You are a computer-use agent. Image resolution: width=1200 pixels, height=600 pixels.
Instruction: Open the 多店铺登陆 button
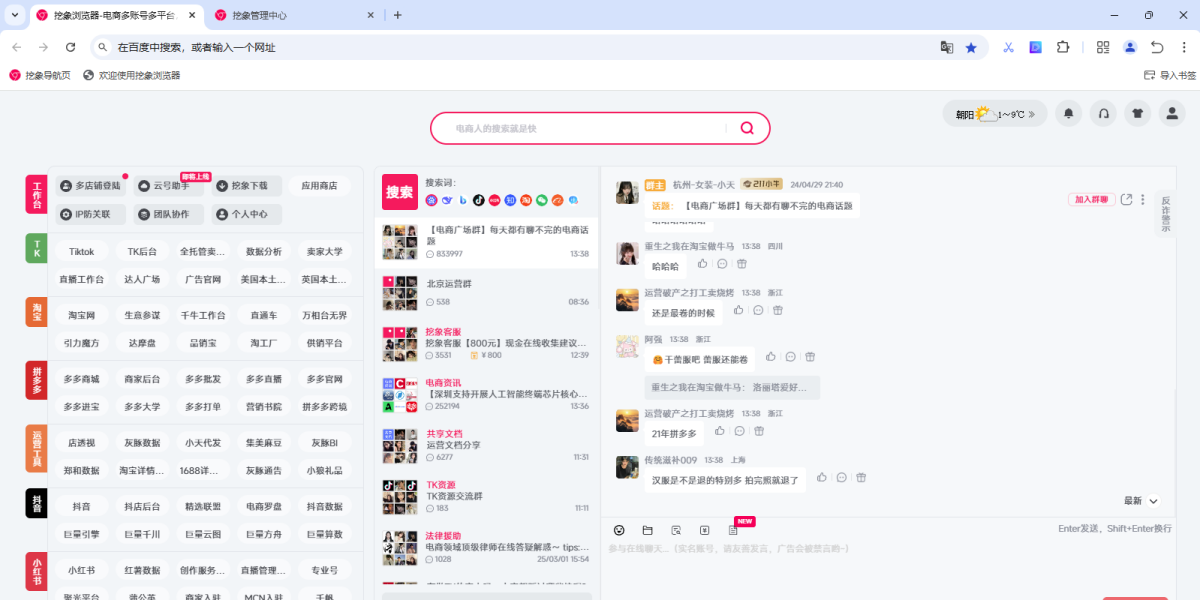tap(90, 185)
